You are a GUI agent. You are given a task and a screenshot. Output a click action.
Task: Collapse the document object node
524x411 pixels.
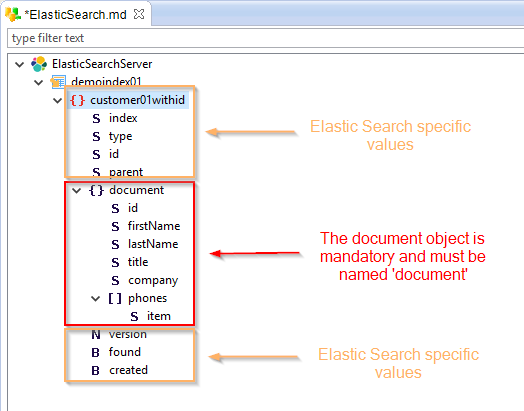click(77, 190)
